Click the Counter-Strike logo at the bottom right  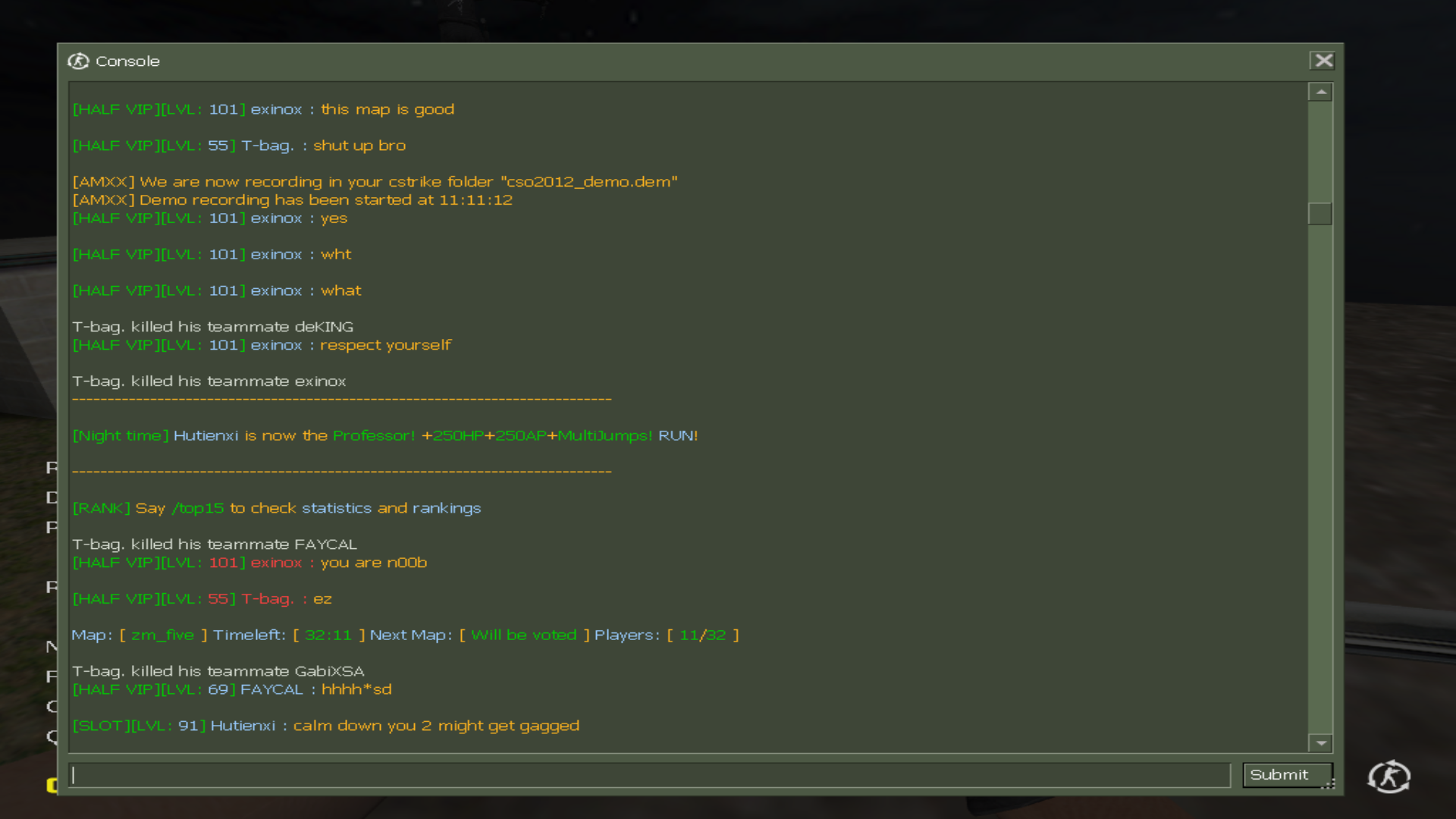1389,777
